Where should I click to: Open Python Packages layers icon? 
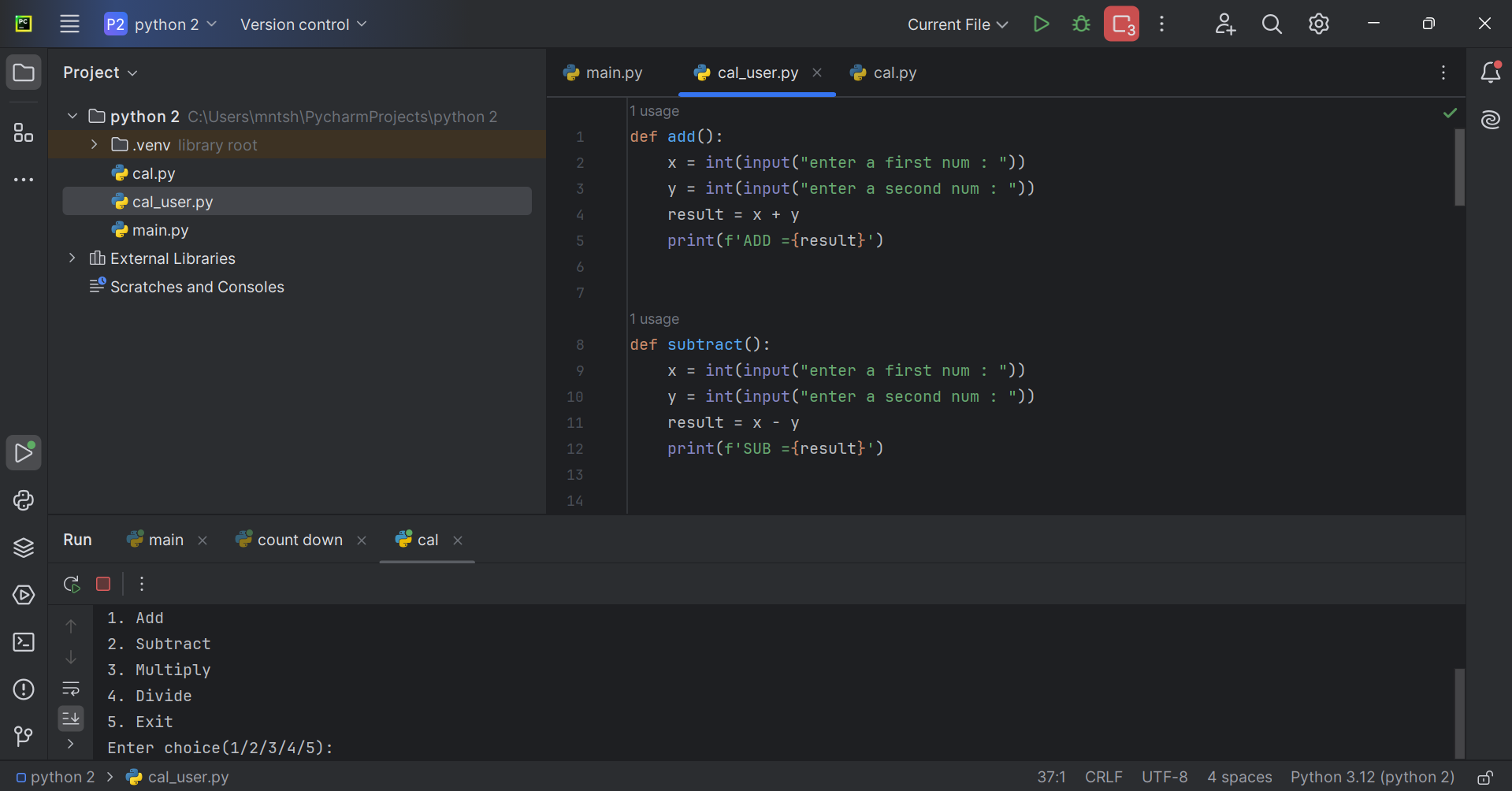point(24,548)
